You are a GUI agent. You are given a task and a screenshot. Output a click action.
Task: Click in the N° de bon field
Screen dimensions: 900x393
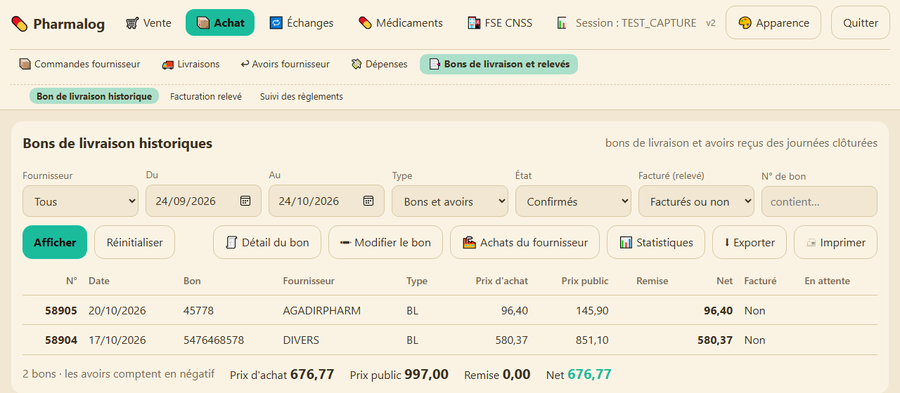pyautogui.click(x=819, y=201)
